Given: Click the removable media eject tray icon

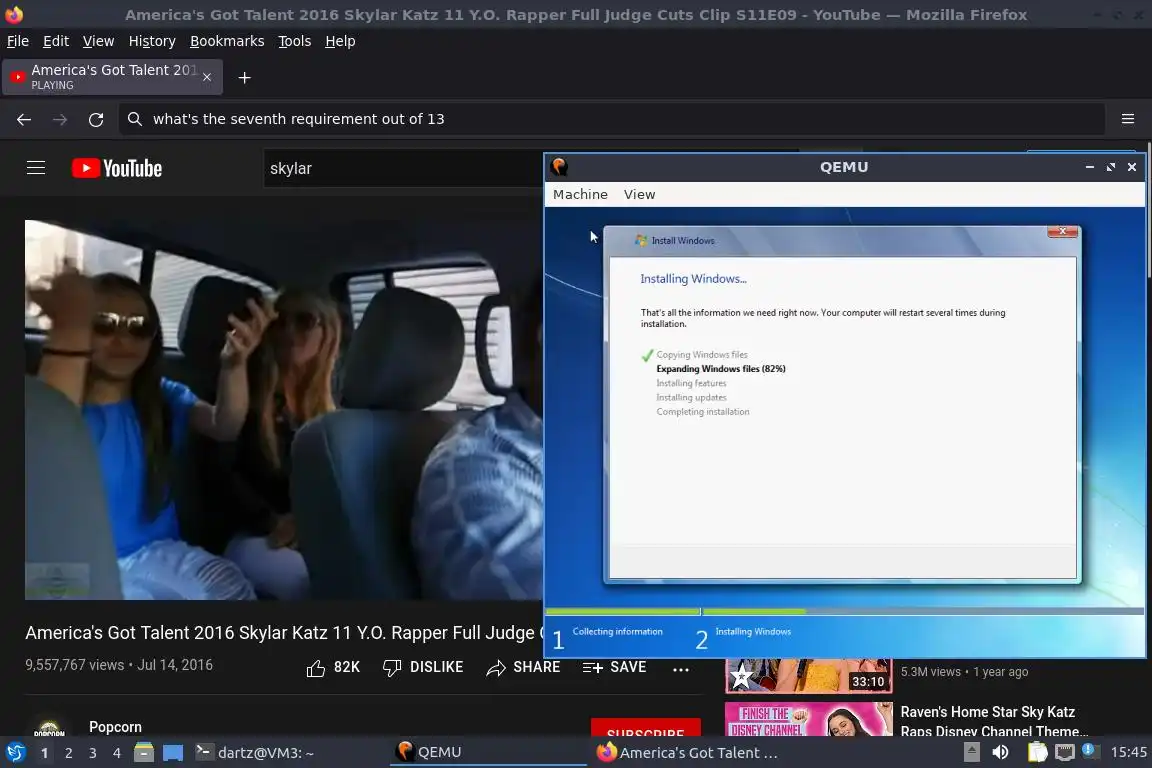Looking at the screenshot, I should point(971,752).
